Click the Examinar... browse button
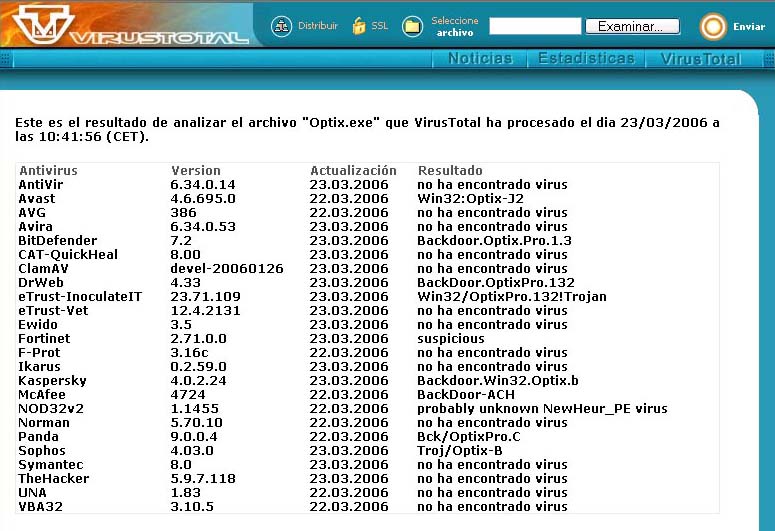Image resolution: width=775 pixels, height=531 pixels. pos(633,26)
